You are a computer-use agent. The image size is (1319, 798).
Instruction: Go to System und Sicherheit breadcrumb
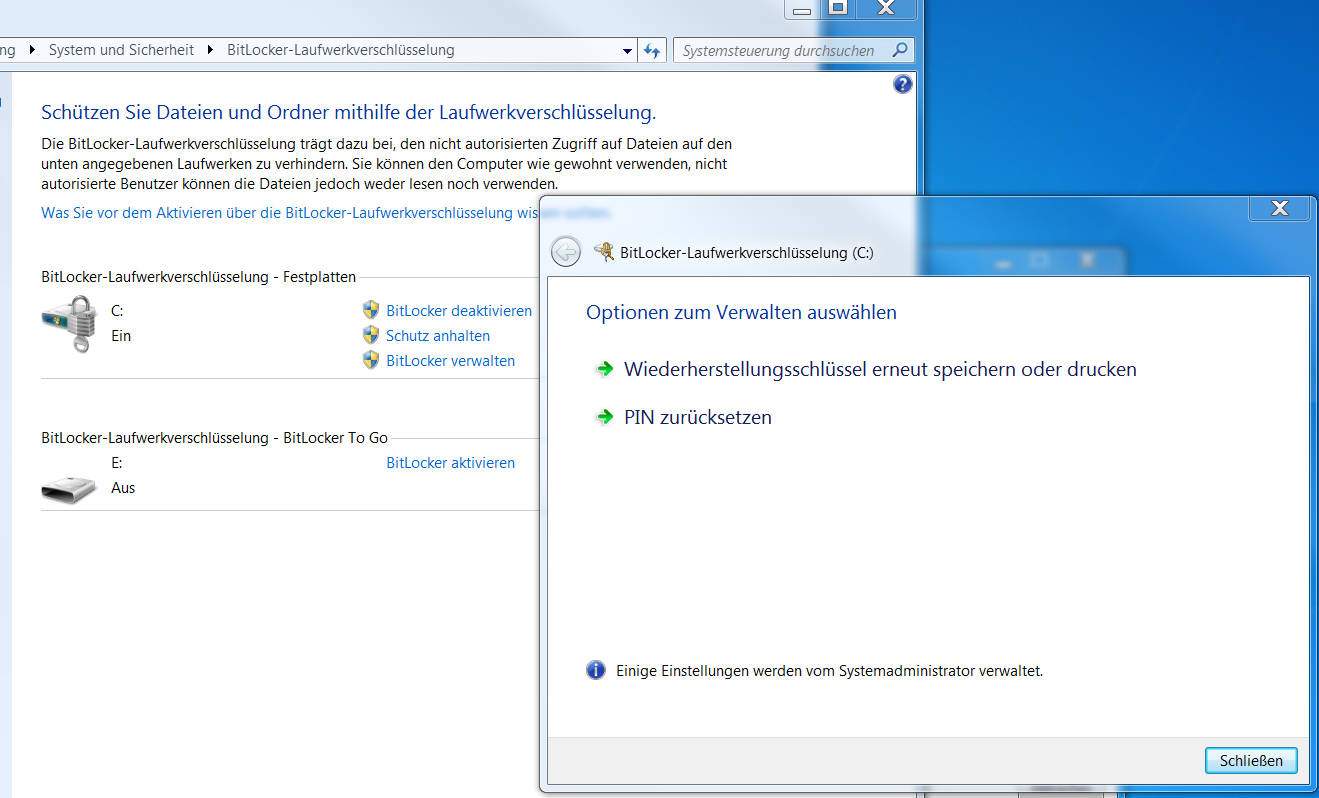121,49
